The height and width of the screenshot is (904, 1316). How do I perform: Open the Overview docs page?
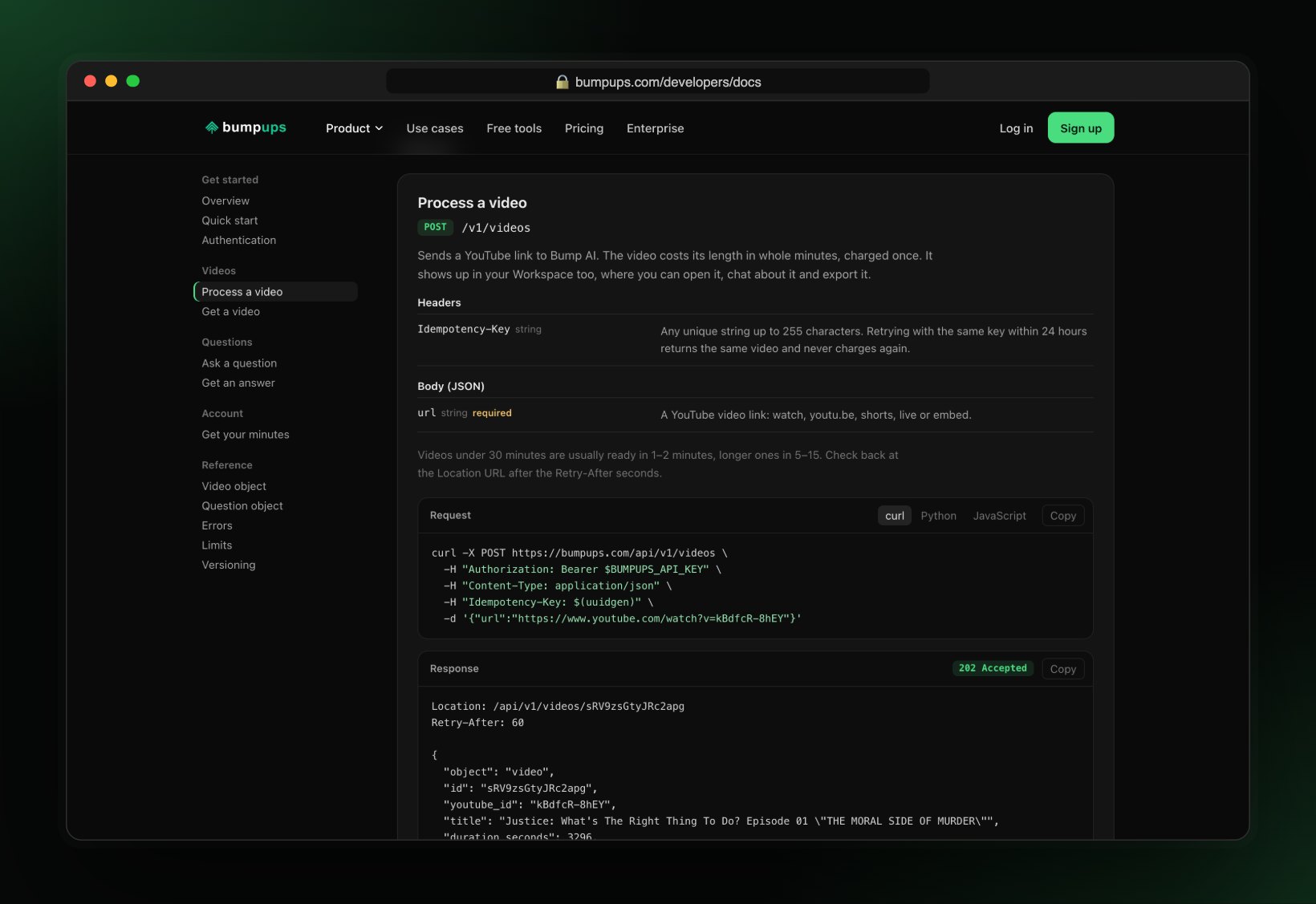click(x=225, y=201)
